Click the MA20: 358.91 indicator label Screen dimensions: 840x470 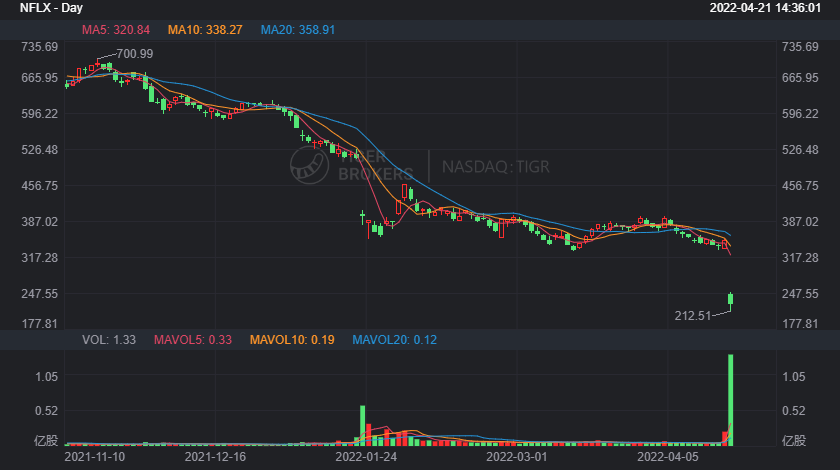click(298, 30)
